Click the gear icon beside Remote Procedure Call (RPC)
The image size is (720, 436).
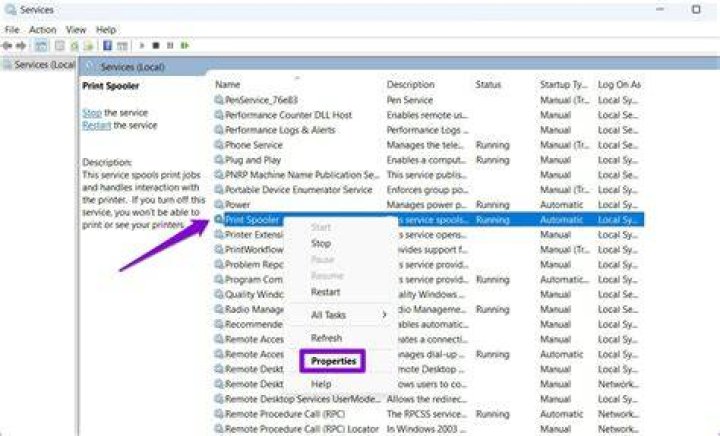coord(219,414)
